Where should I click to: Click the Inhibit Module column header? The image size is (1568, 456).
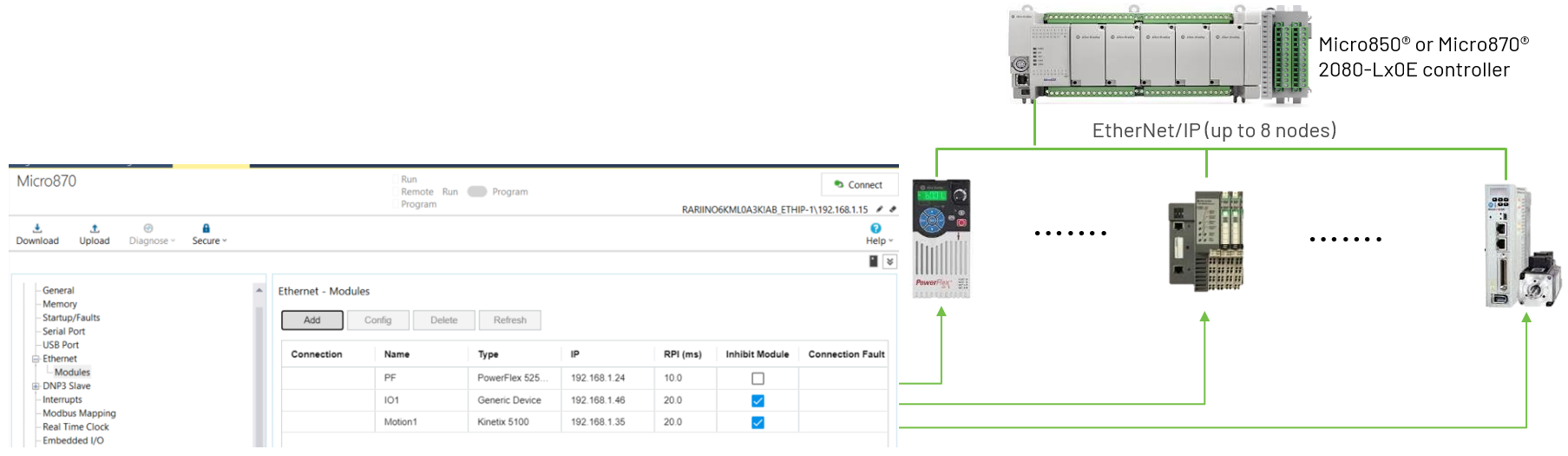(x=758, y=354)
